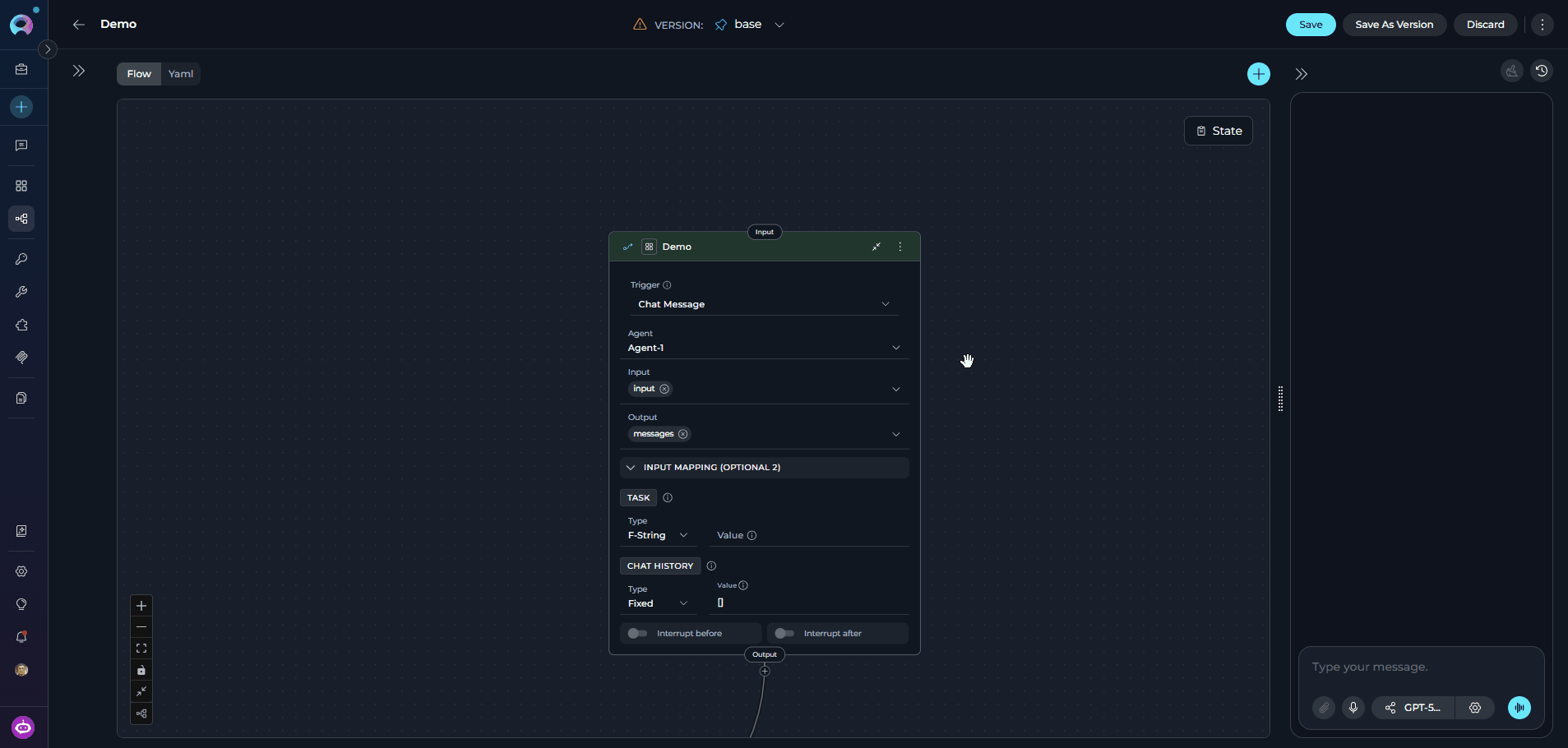The image size is (1568, 748).
Task: Select the flow pipelines icon in sidebar
Action: tap(21, 219)
